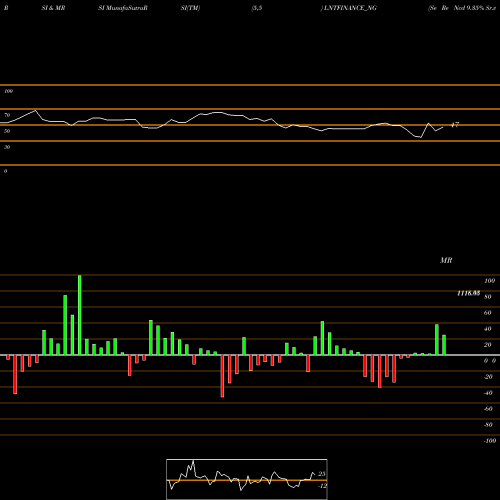Click the RSI panel 30 level label
Screen dimensions: 500x500
coord(7,147)
